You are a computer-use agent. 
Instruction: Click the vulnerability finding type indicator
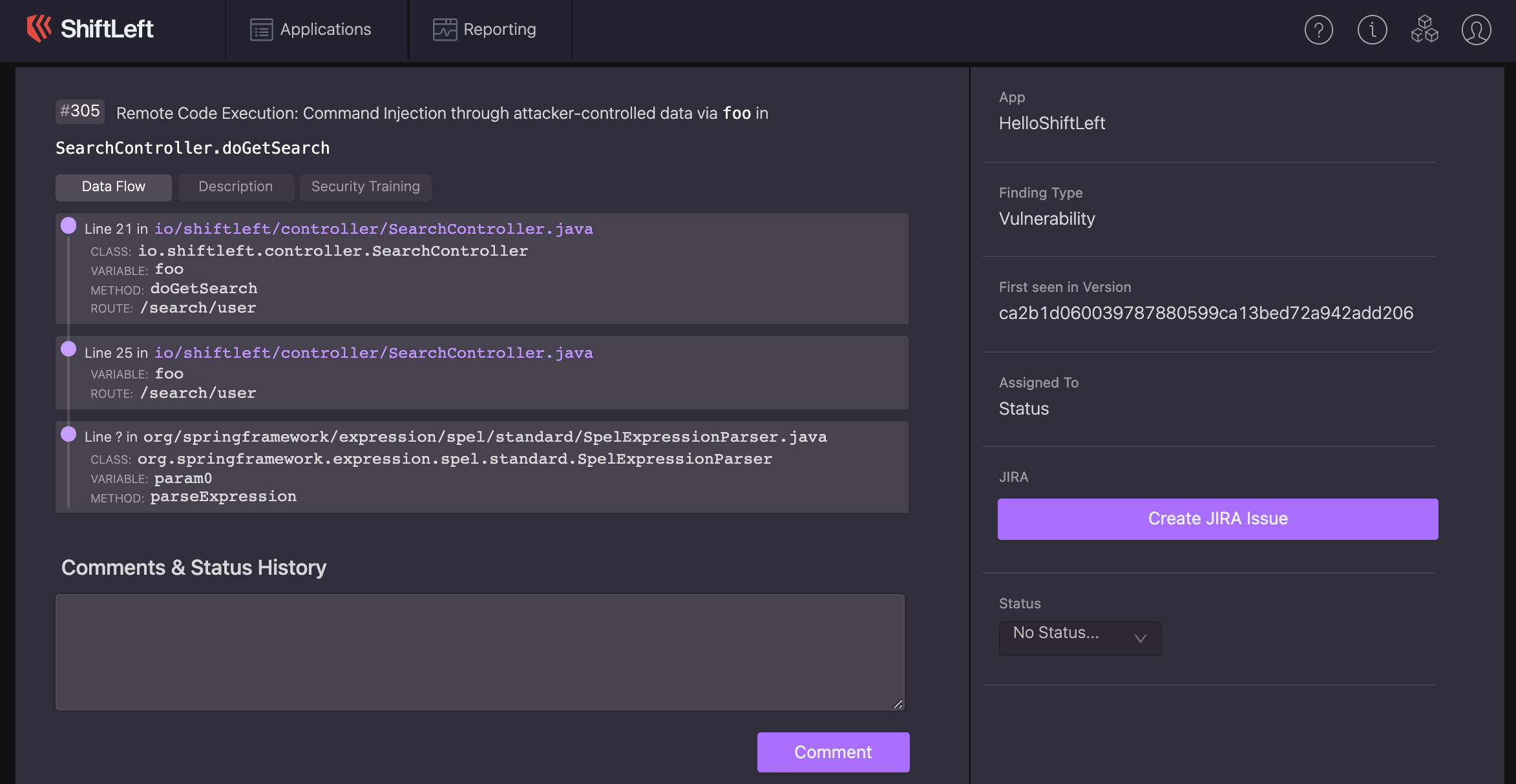point(1046,219)
